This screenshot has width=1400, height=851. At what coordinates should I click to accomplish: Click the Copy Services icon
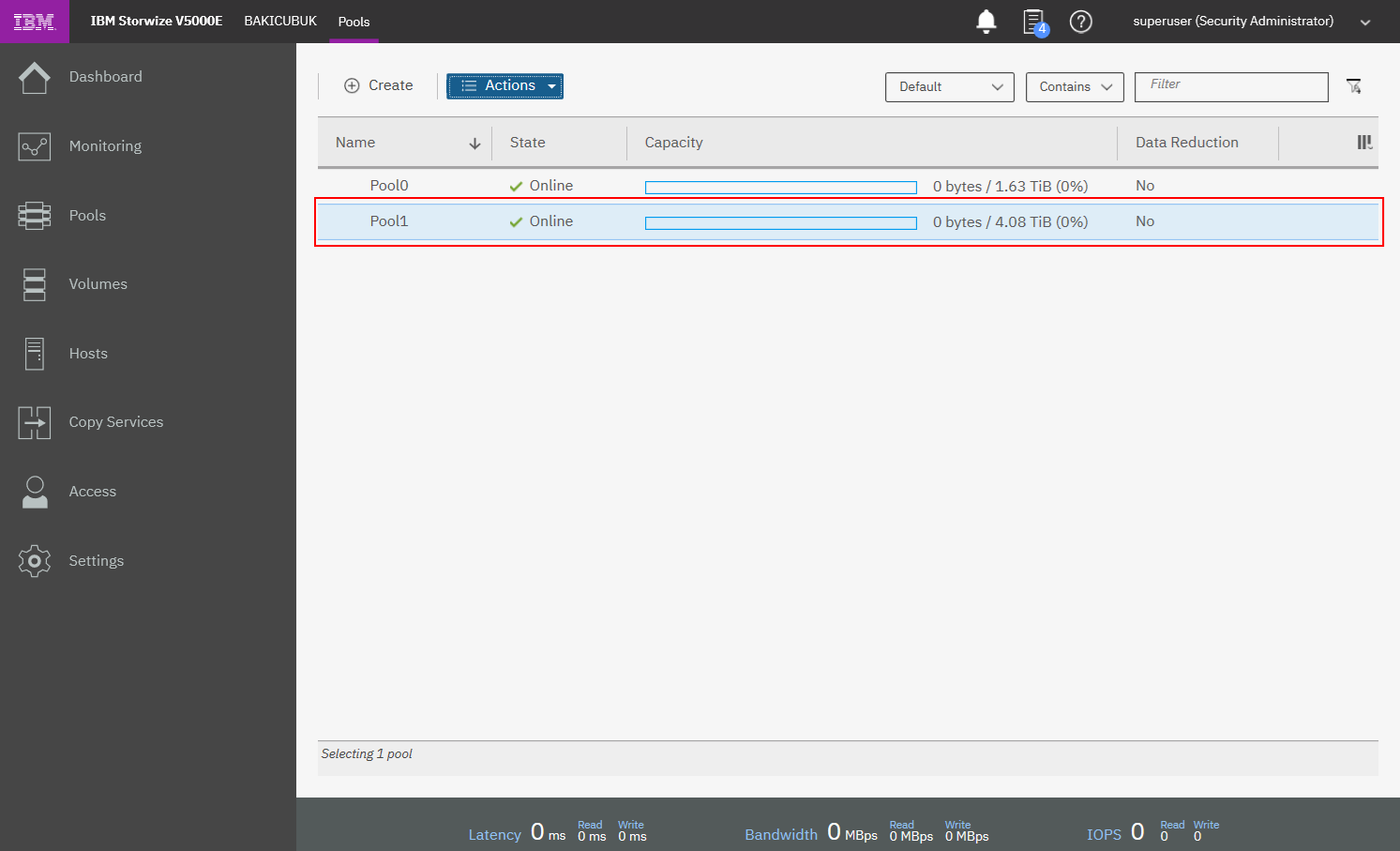35,422
